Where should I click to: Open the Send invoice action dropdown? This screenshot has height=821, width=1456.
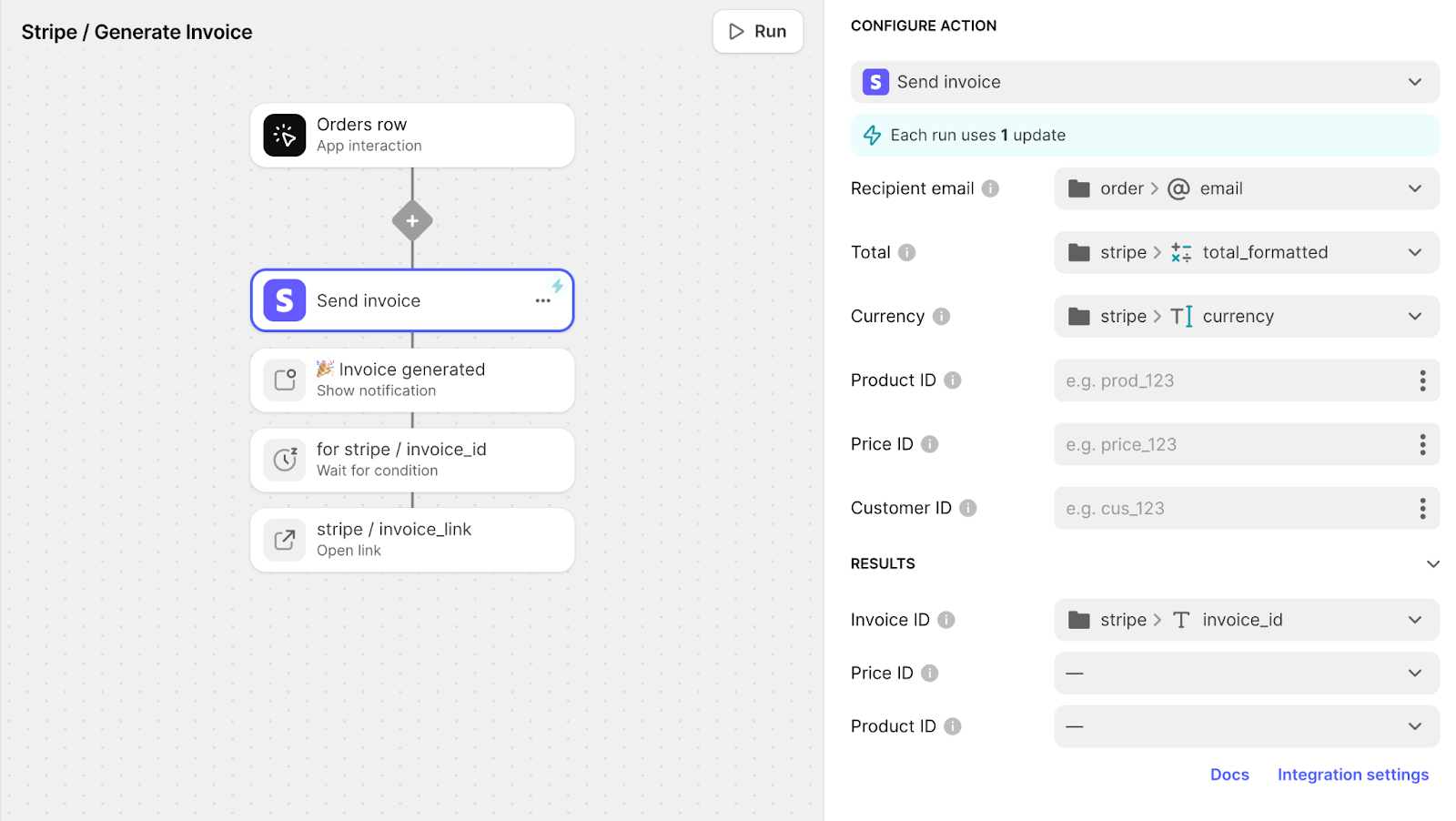click(x=1145, y=82)
